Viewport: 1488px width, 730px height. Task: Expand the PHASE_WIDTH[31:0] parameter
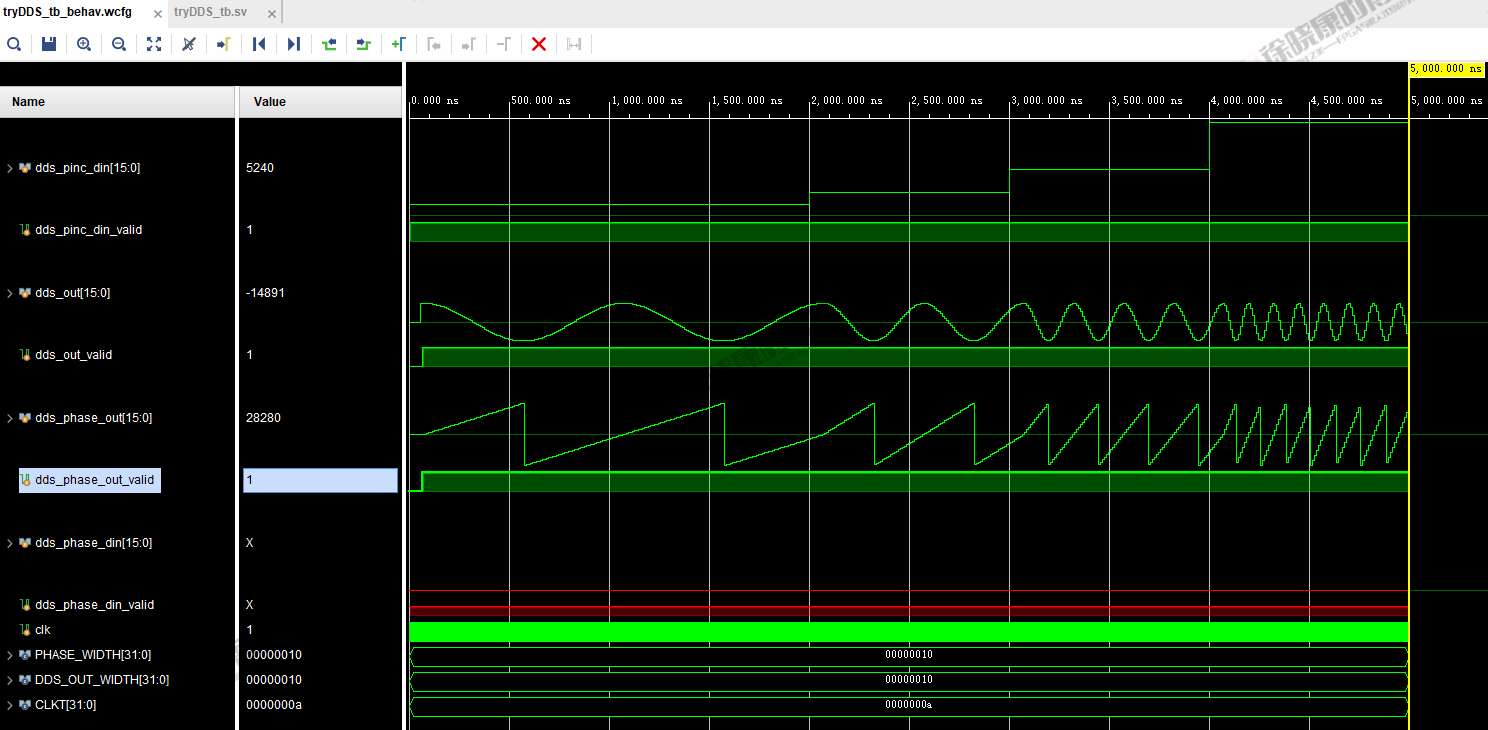tap(10, 655)
